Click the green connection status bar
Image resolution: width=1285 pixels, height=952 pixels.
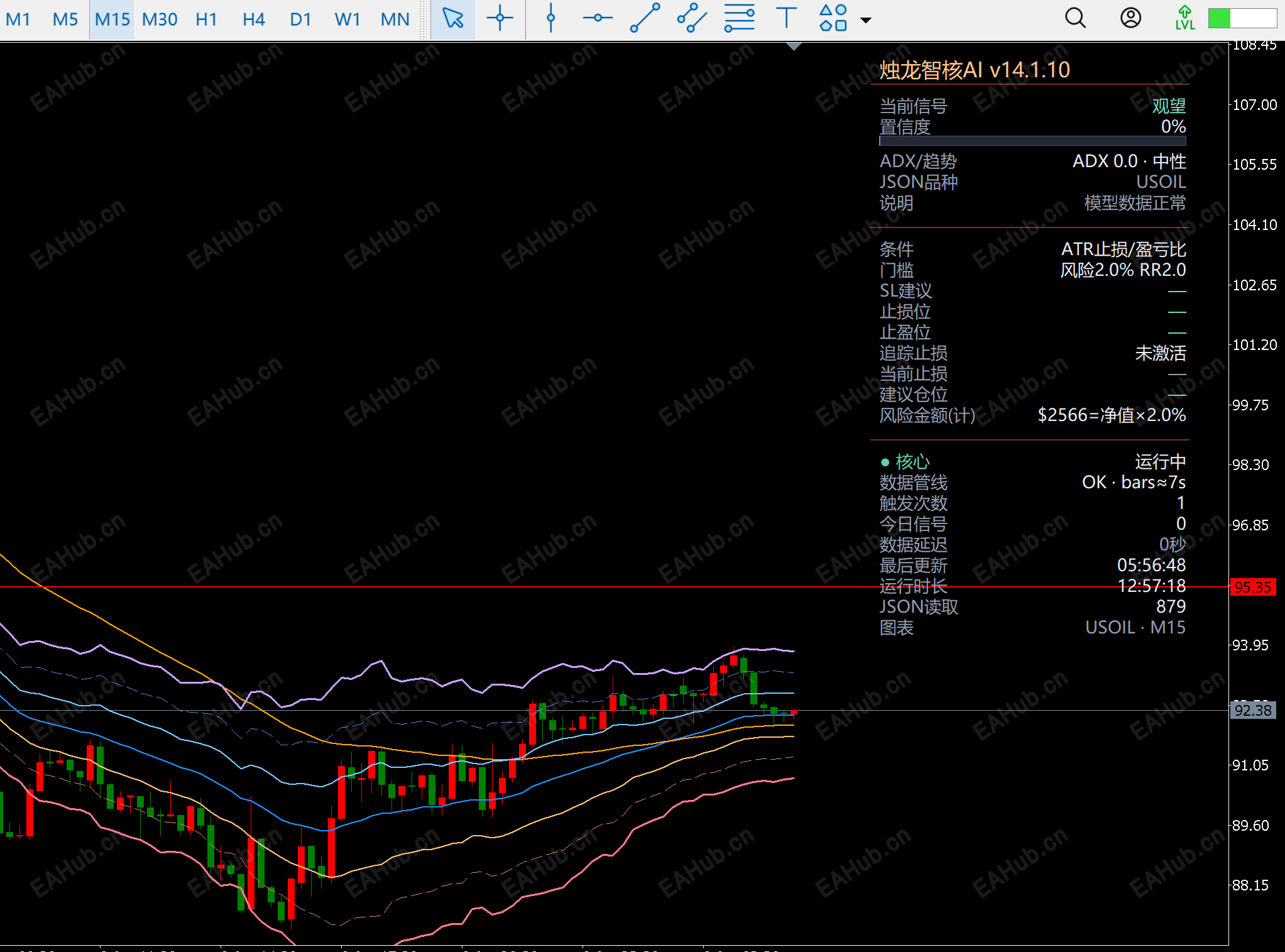tap(1242, 19)
